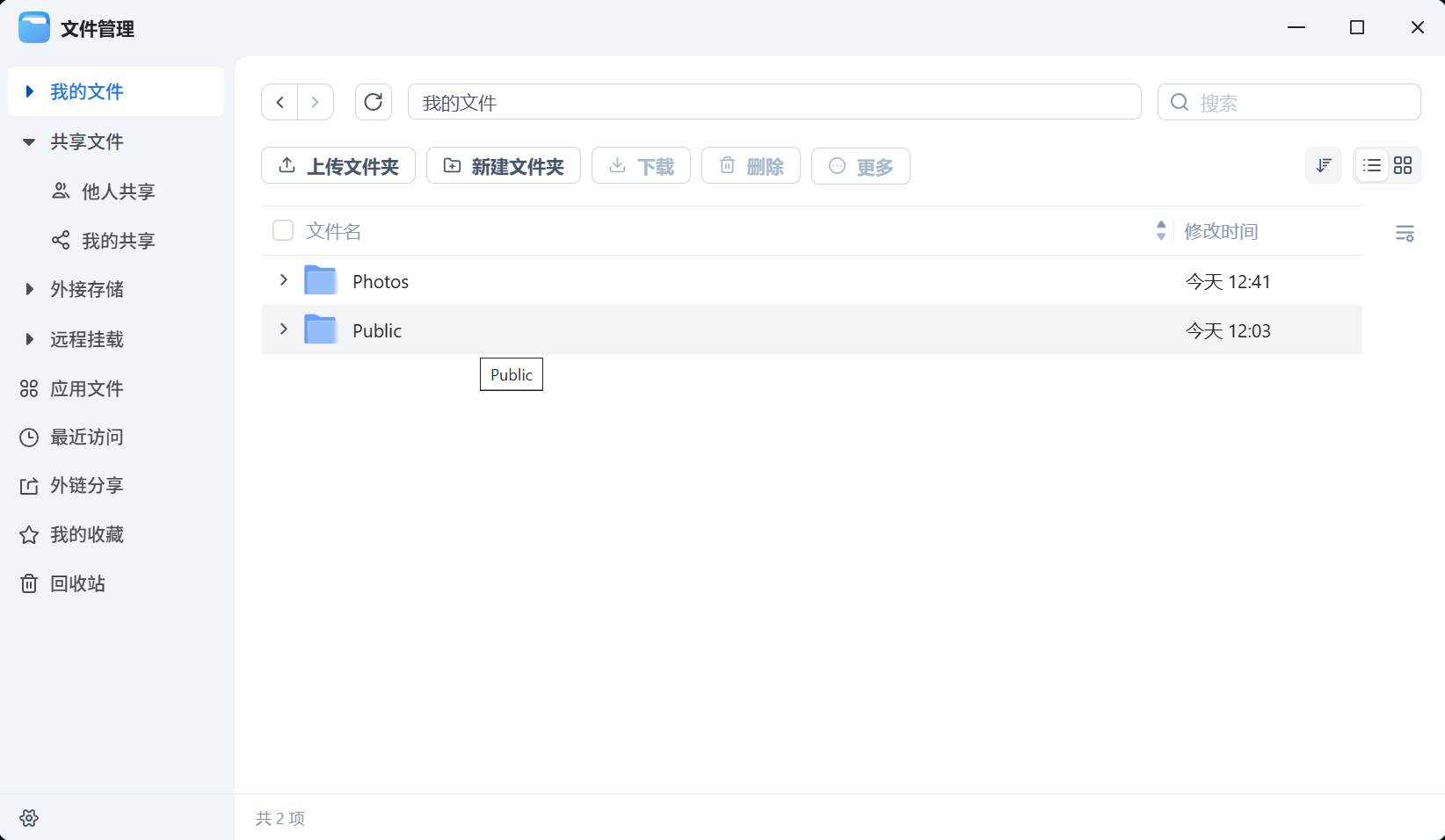Screen dimensions: 1445x840
Task: Click the 我的共享 share icon
Action: click(x=61, y=240)
